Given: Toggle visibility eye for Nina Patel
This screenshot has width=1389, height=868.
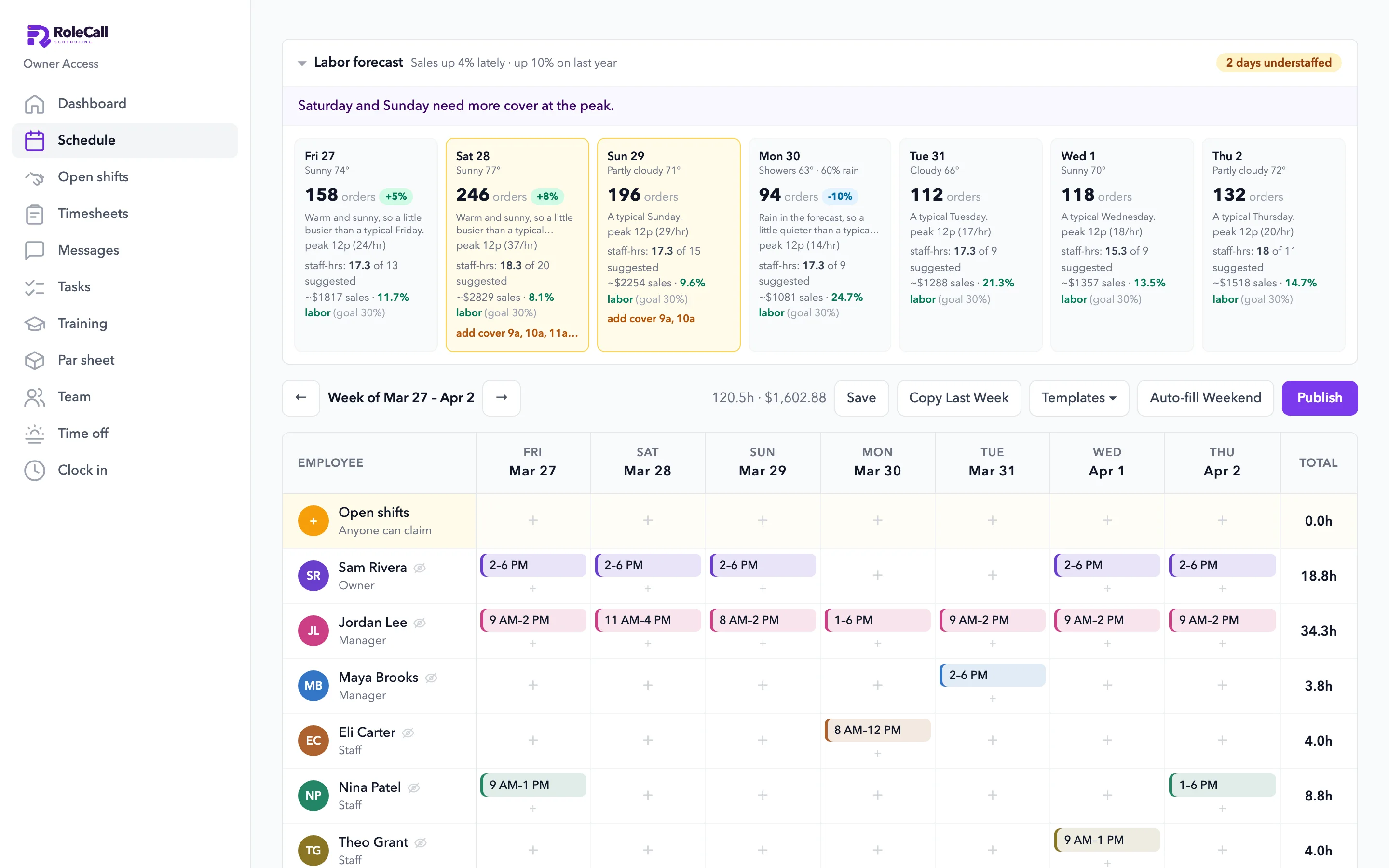Looking at the screenshot, I should click(414, 787).
